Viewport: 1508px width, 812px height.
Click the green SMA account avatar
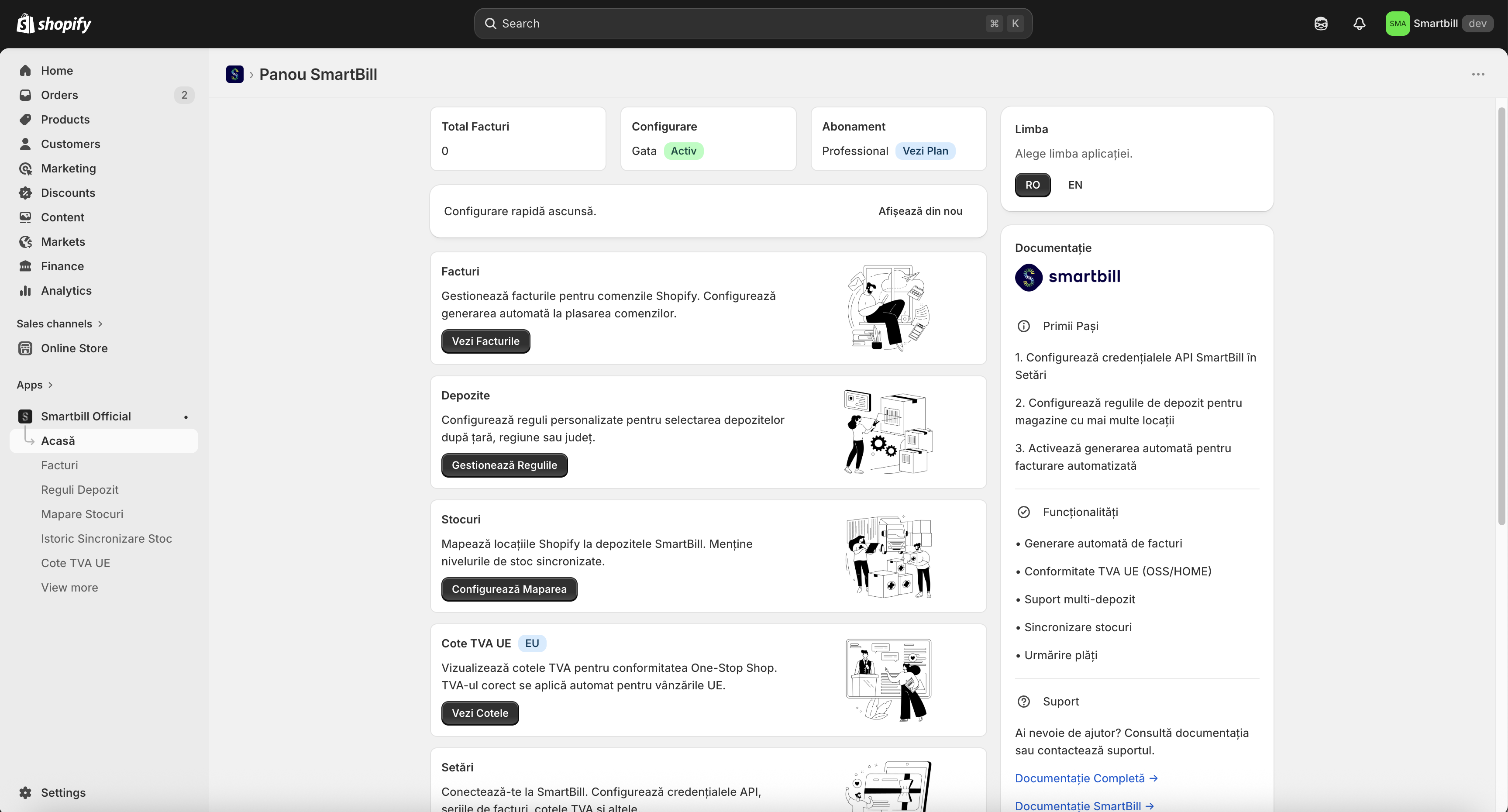[1398, 24]
